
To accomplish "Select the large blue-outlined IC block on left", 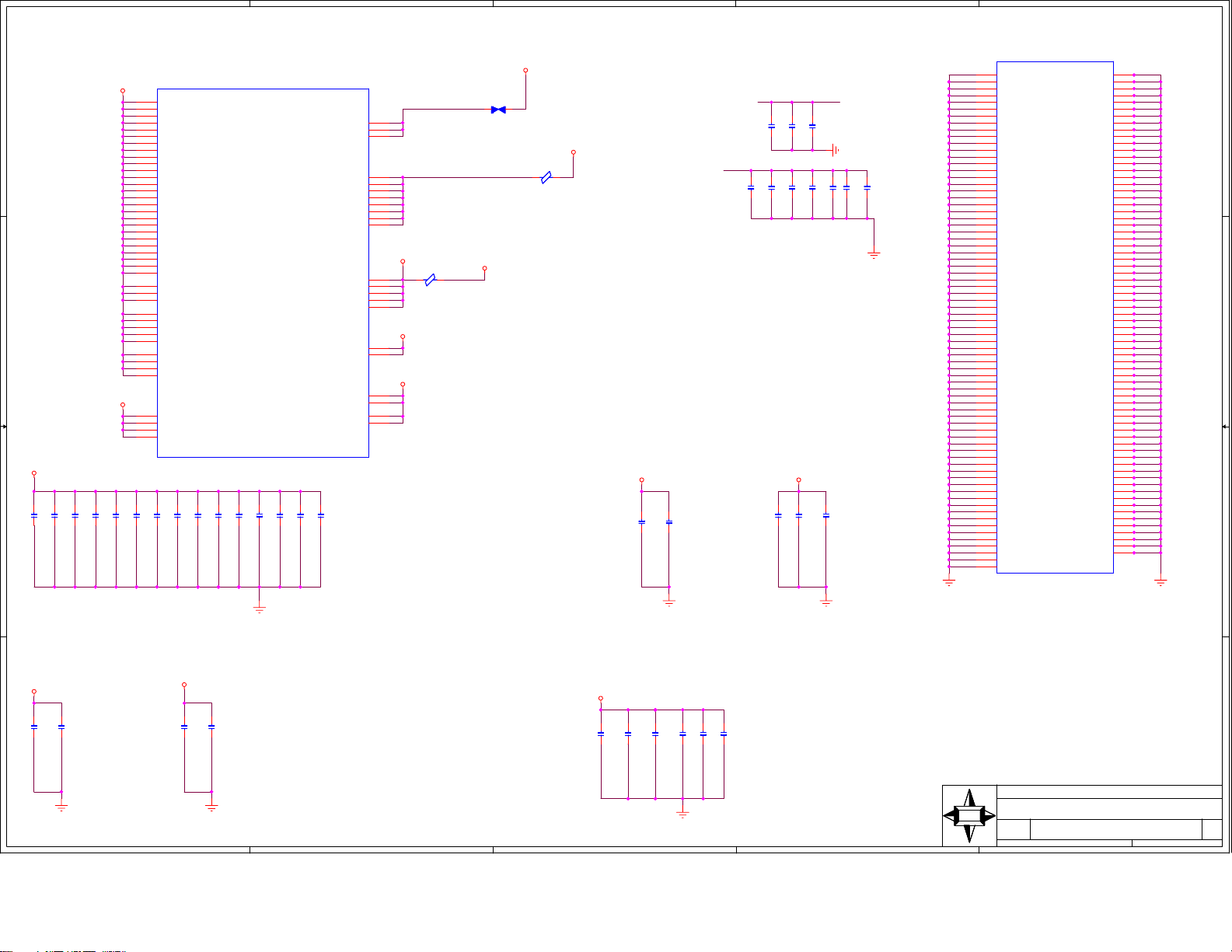I will (263, 273).
